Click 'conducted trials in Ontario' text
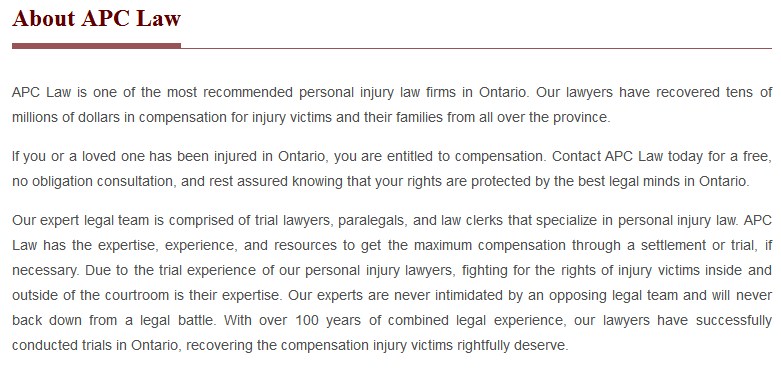Viewport: 781px width, 370px height. pos(95,345)
